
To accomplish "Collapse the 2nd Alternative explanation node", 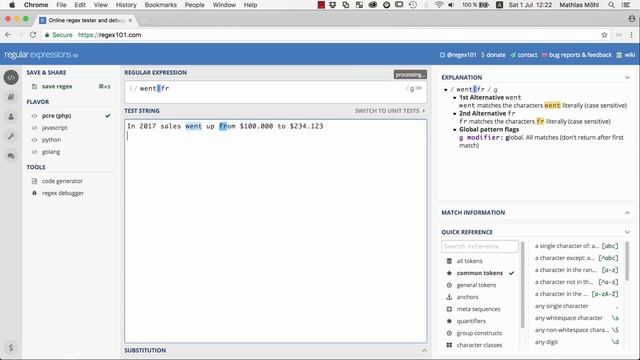I will point(455,113).
